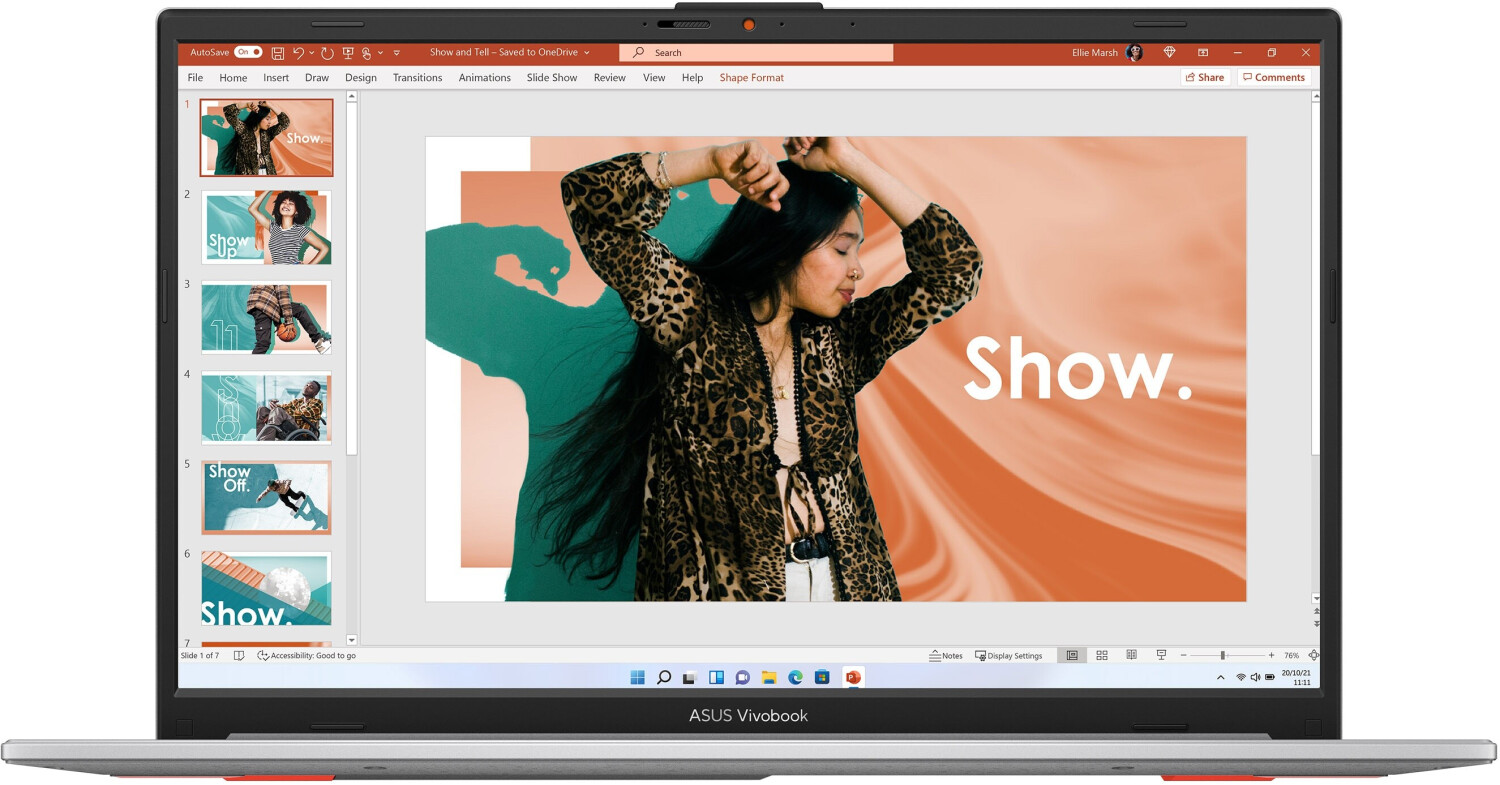Click the Undo arrow icon
The height and width of the screenshot is (785, 1500).
298,53
